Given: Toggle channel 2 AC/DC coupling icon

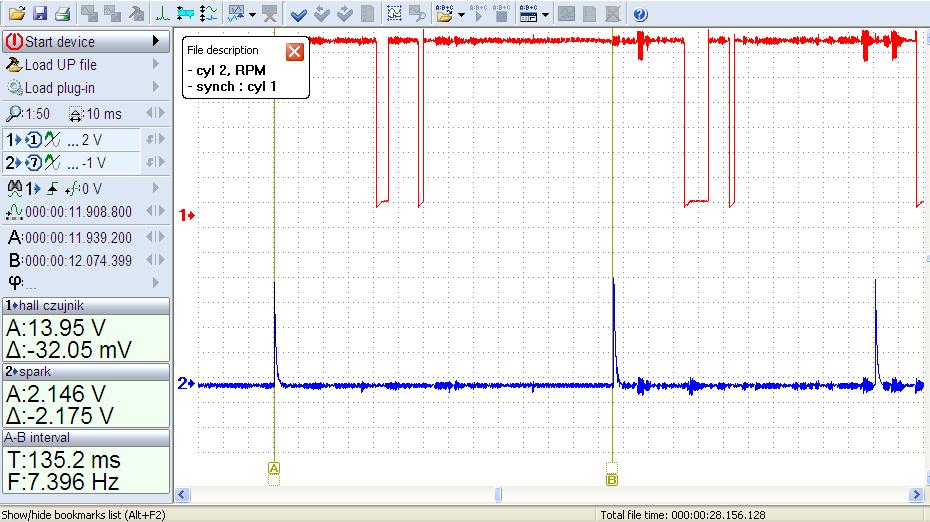Looking at the screenshot, I should [x=52, y=163].
